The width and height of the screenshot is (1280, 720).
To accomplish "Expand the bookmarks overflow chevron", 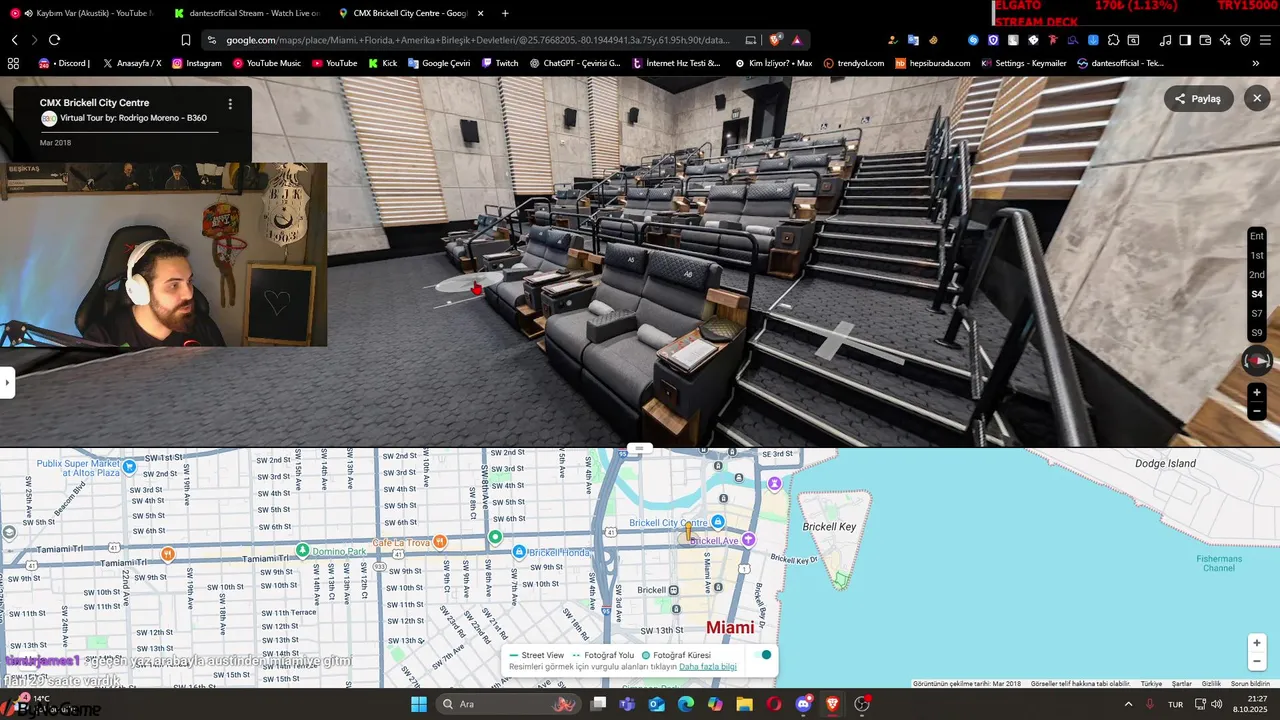I will tap(1257, 63).
